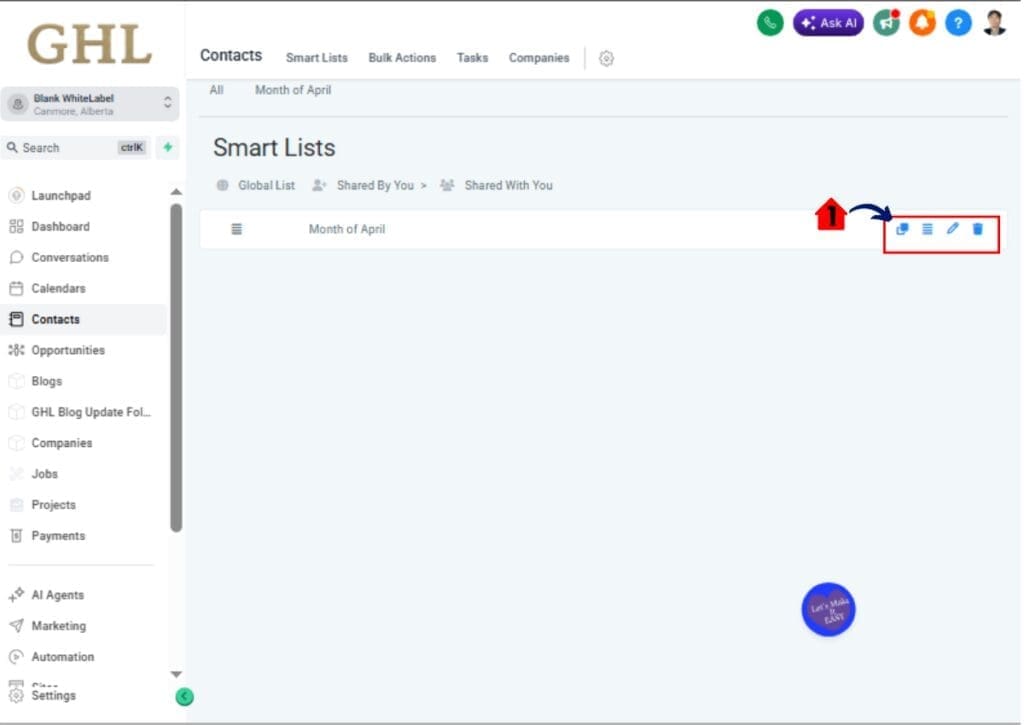1024x725 pixels.
Task: Open Companies in sidebar
Action: click(x=61, y=443)
